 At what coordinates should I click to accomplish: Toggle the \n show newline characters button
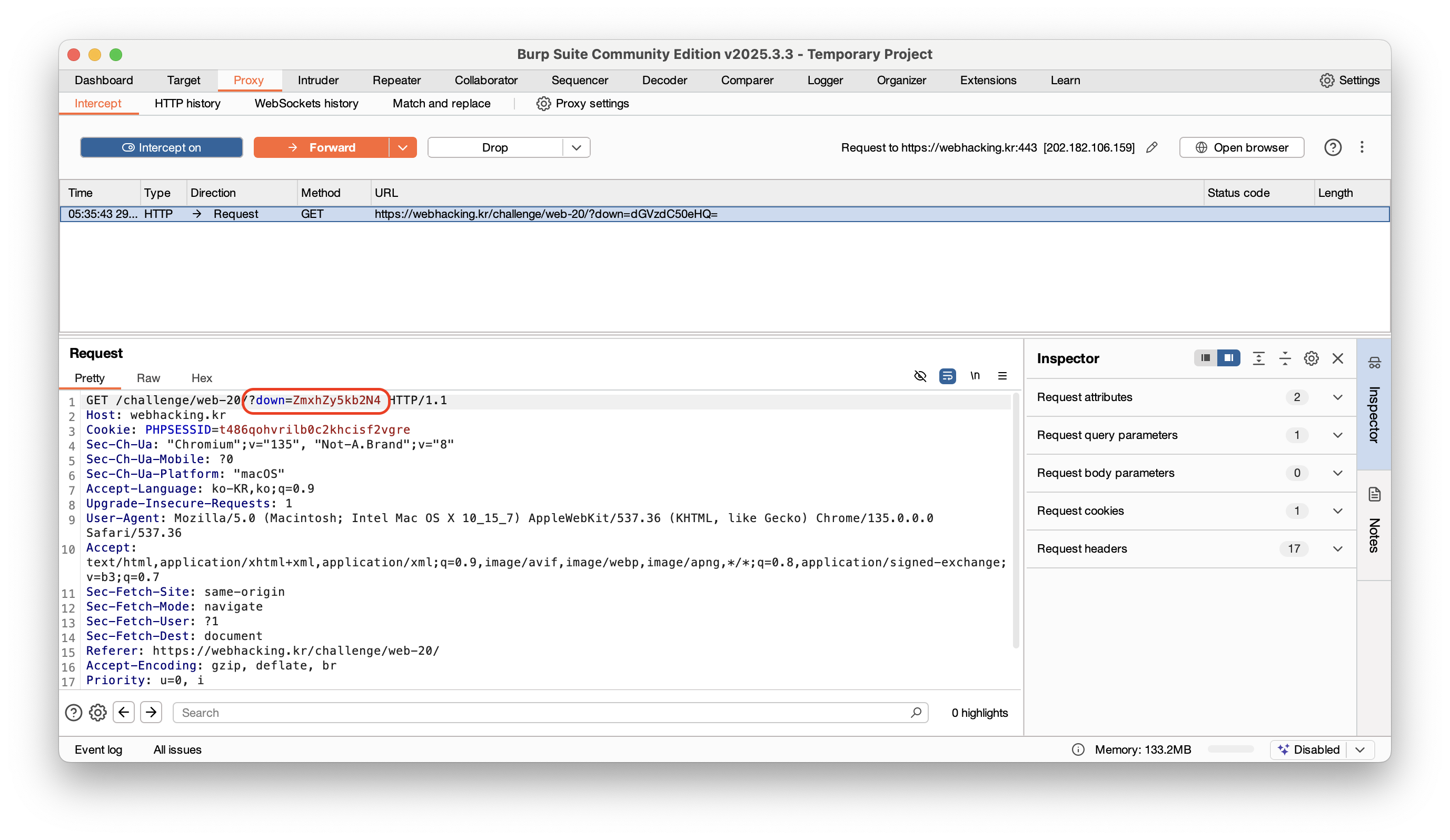975,376
